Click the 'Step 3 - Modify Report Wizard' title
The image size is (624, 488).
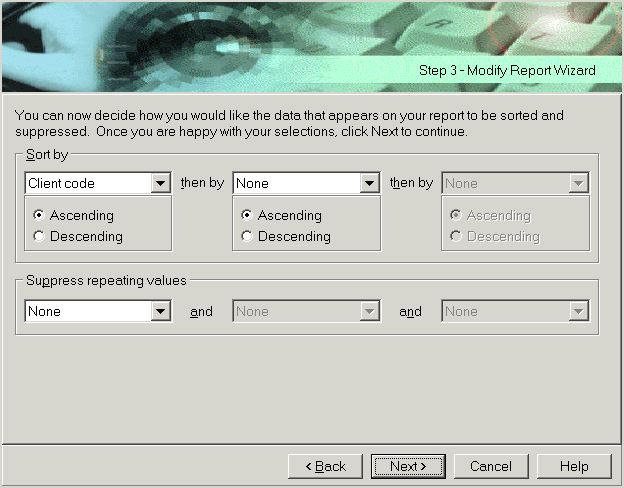tap(507, 71)
